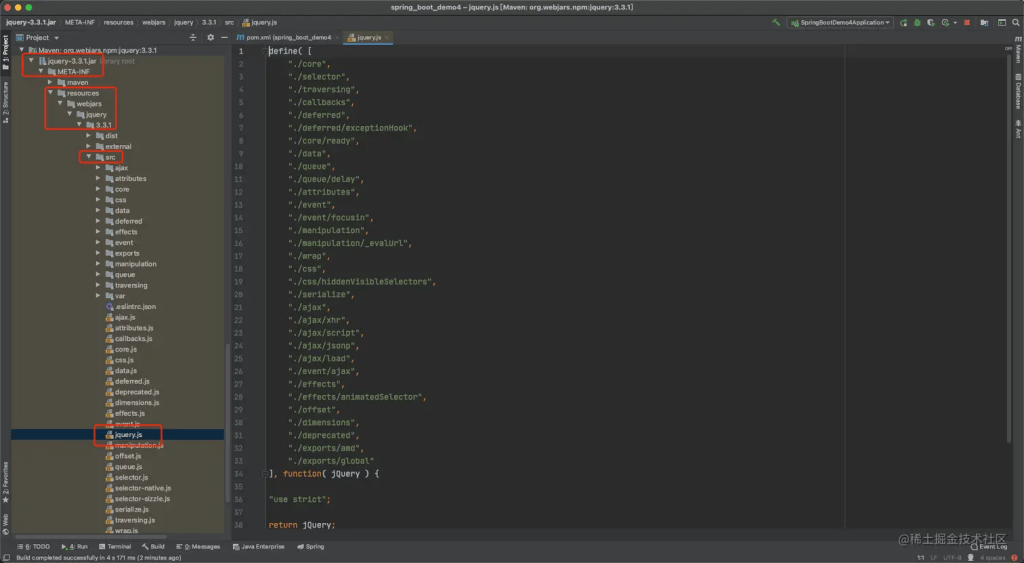Open SpringBootDemo4Application run configuration dropdown

(x=840, y=22)
